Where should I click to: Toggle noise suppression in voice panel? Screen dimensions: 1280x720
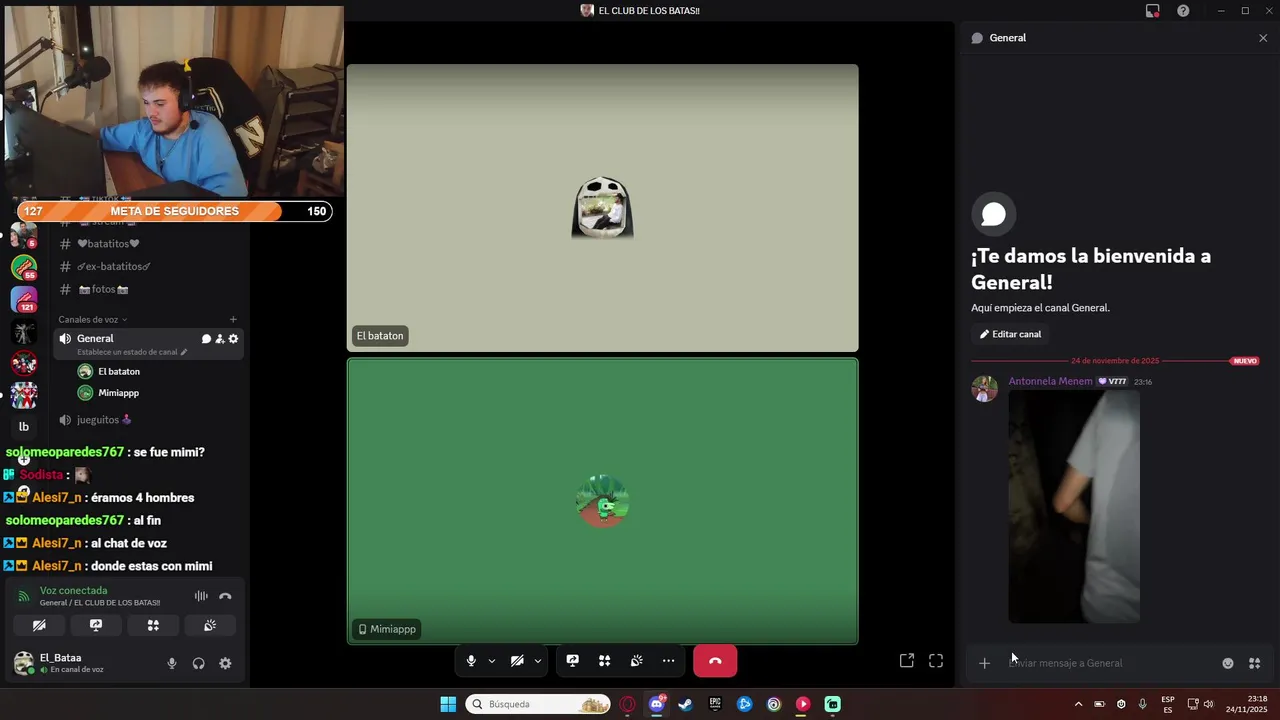point(201,596)
